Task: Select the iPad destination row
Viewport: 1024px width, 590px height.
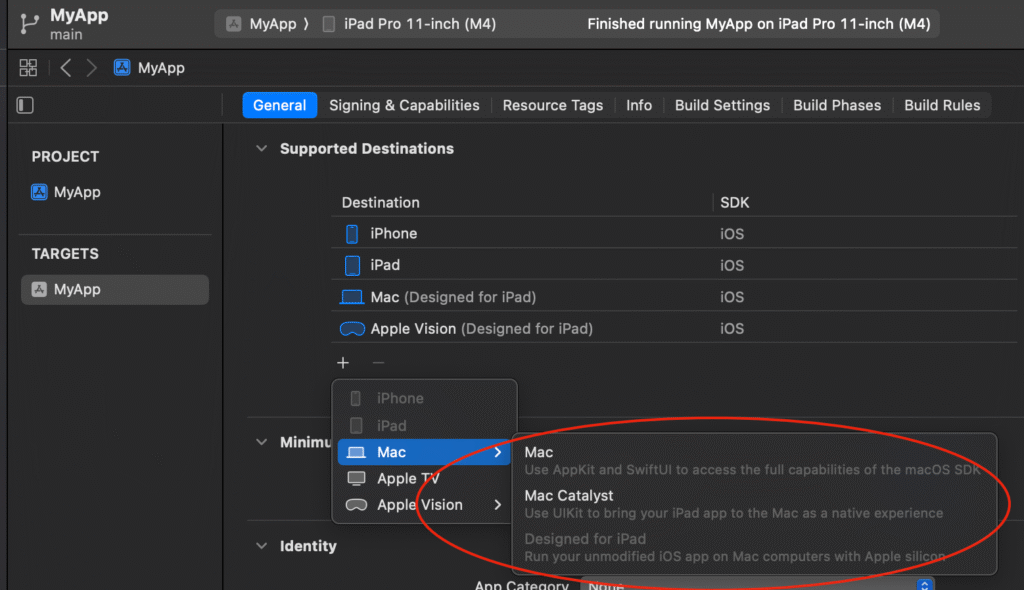Action: tap(674, 265)
